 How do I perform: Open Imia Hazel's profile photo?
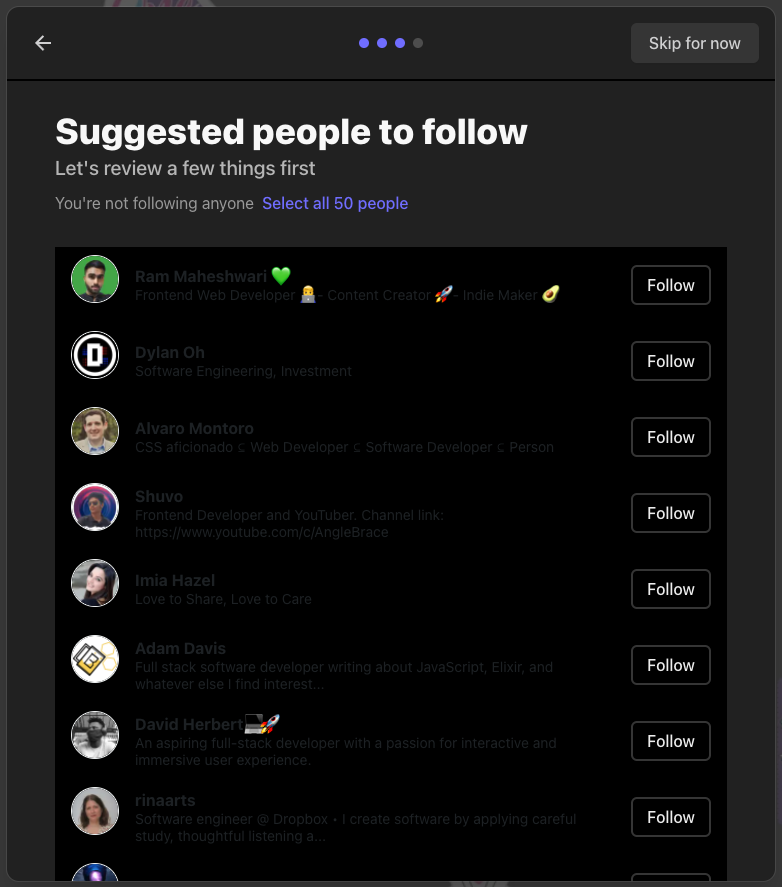pos(95,583)
